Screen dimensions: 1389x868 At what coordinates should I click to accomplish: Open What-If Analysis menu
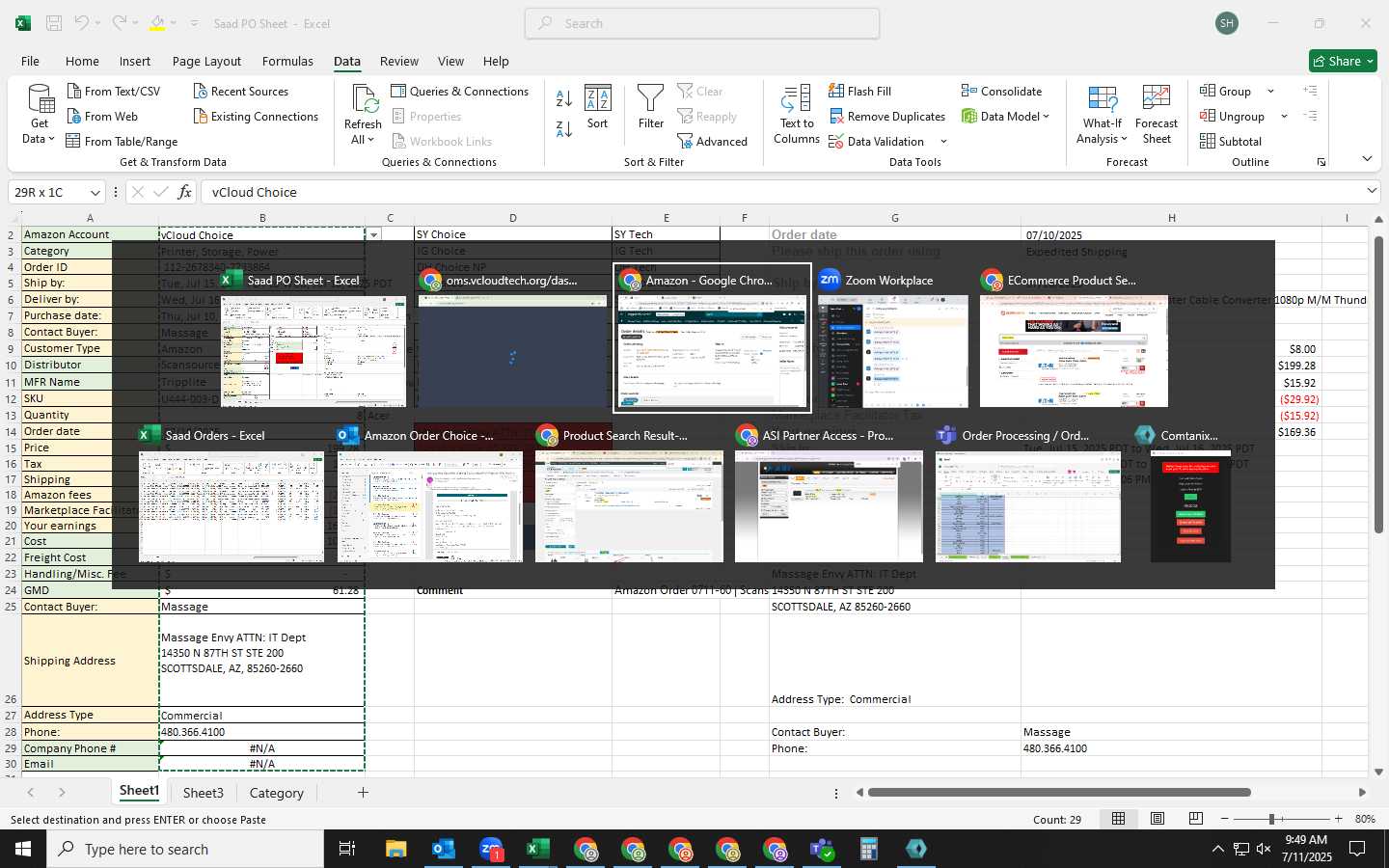click(1102, 115)
